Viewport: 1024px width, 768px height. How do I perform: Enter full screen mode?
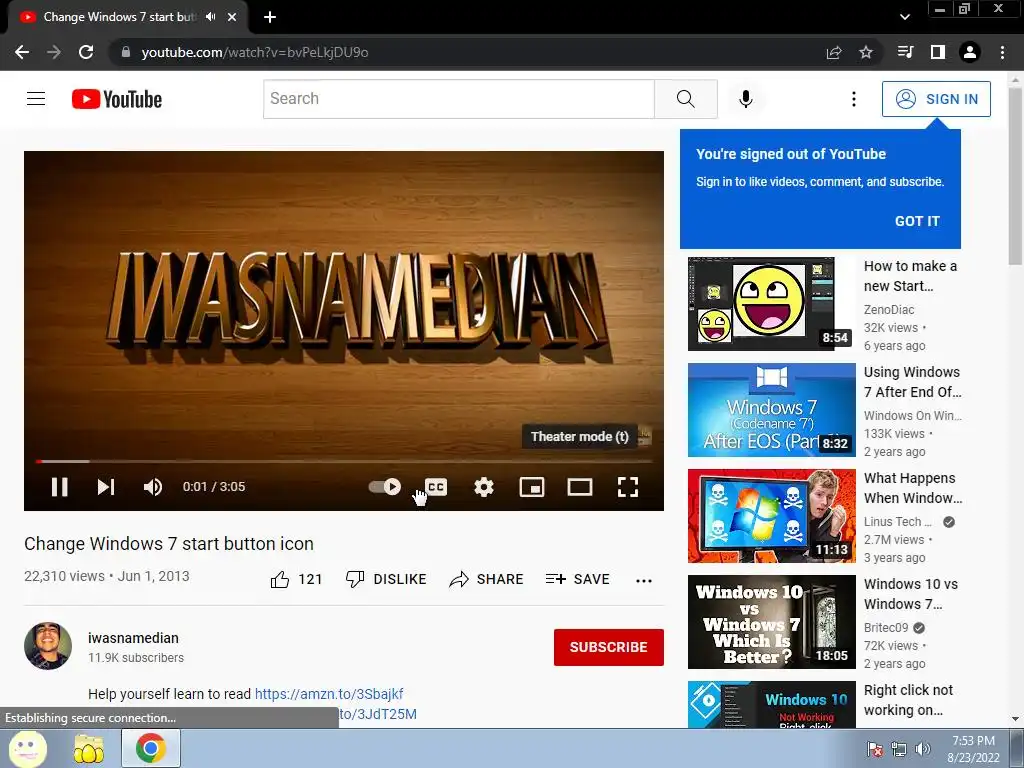628,487
